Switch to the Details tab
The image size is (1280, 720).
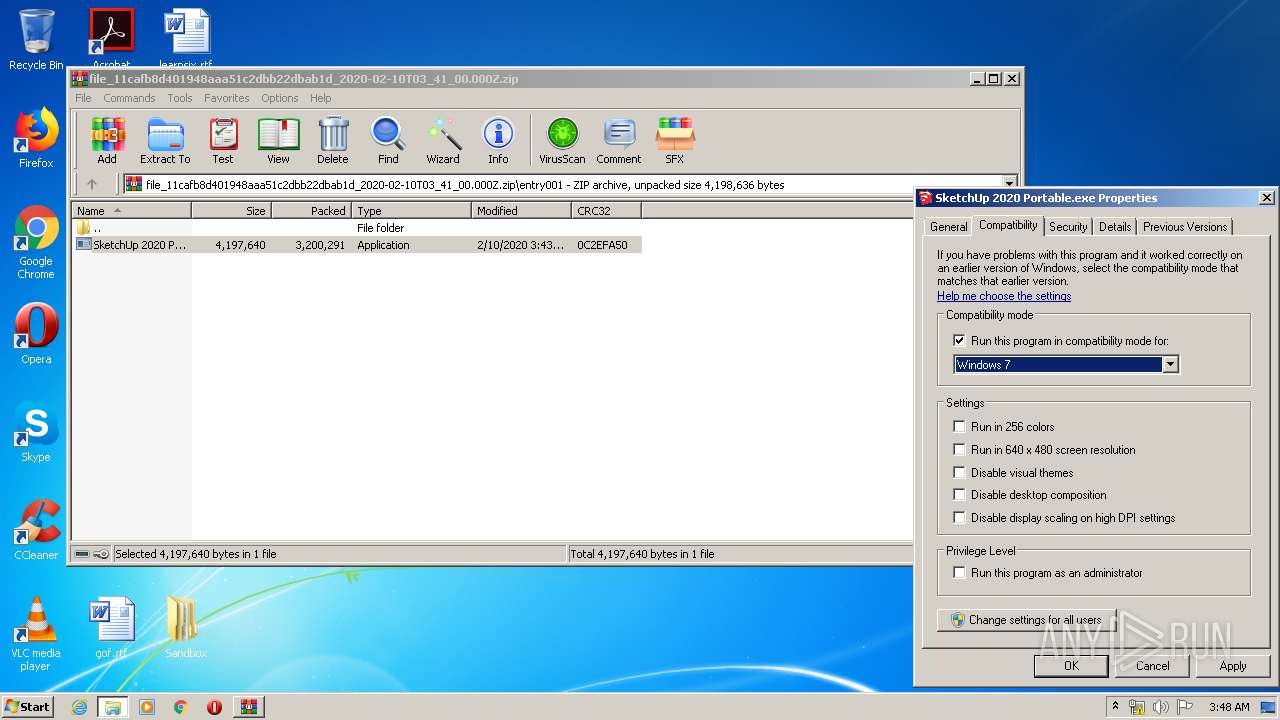point(1115,227)
